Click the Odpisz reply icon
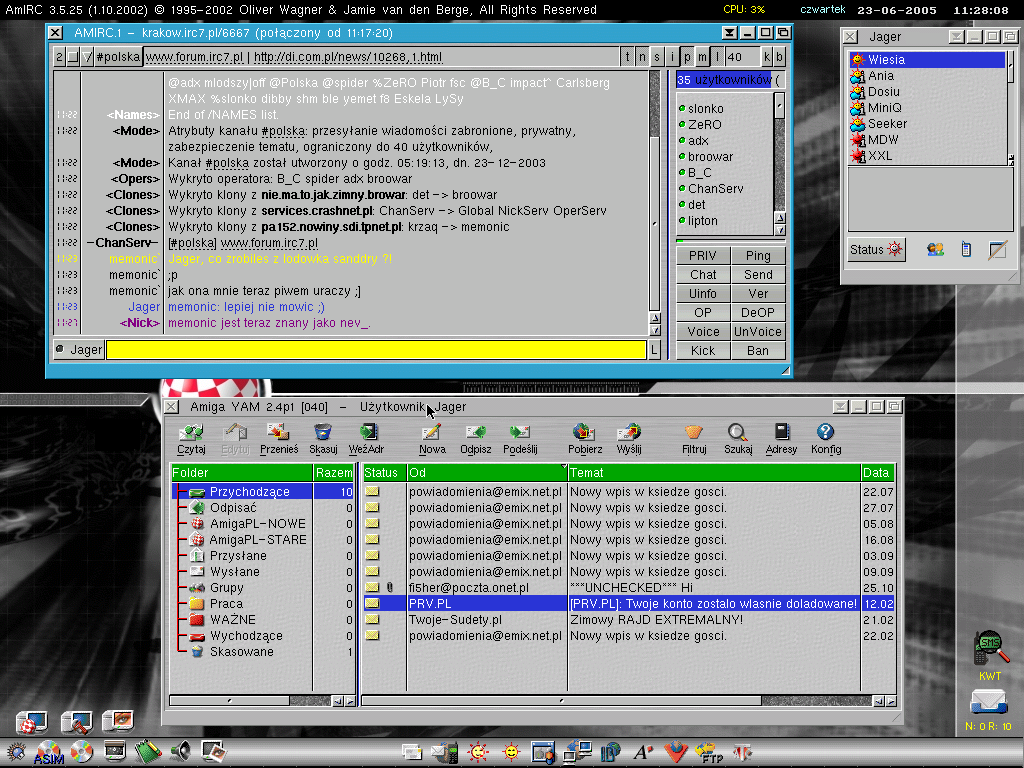This screenshot has height=768, width=1024. point(475,438)
